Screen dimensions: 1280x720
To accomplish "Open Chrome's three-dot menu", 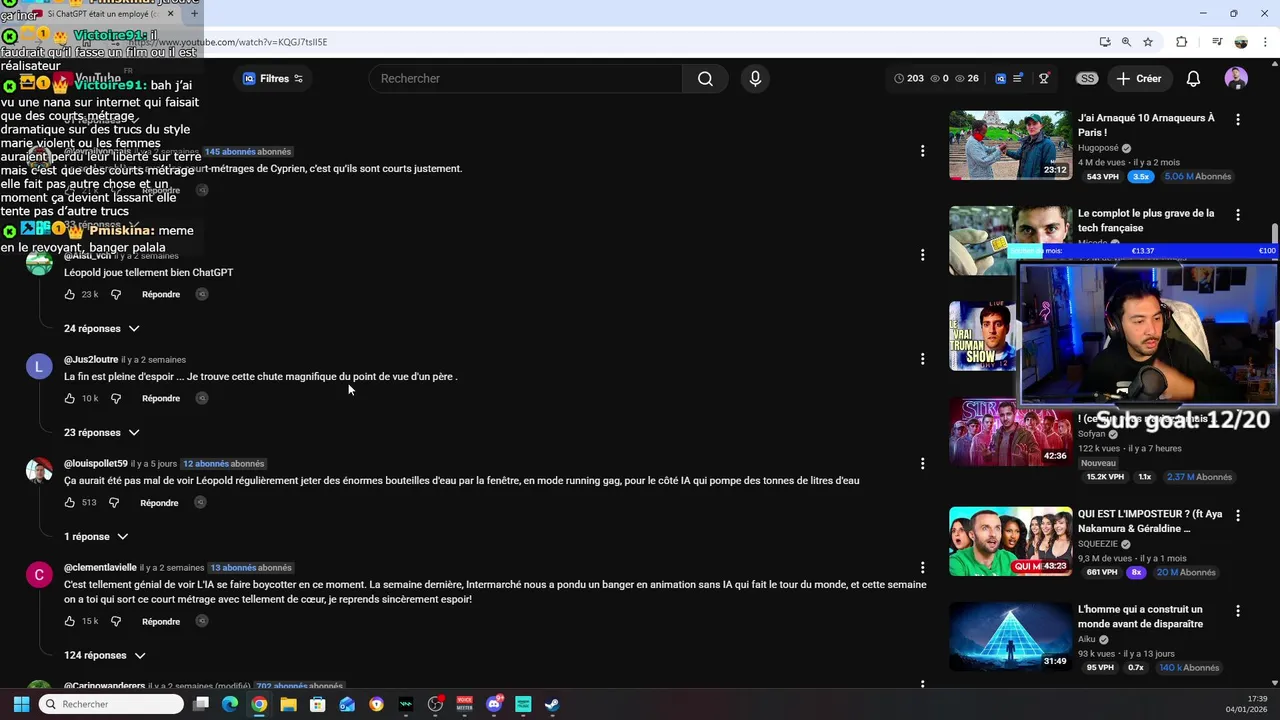I will 1265,42.
